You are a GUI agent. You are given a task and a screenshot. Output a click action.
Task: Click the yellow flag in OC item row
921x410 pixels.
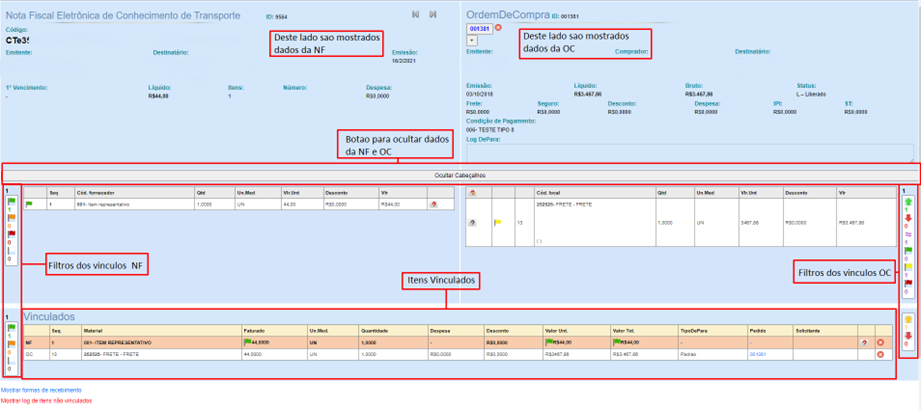pos(497,223)
